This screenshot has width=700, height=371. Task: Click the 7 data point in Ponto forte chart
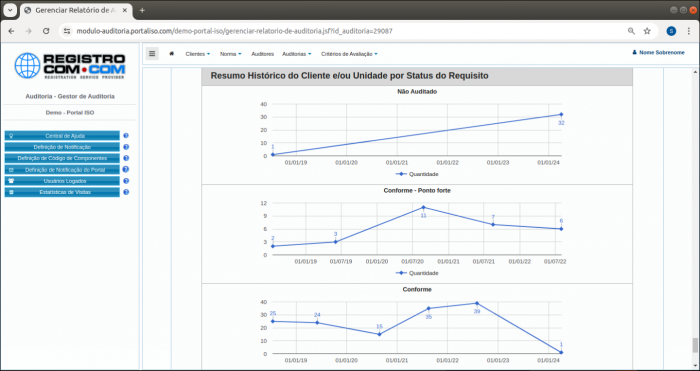coord(493,225)
